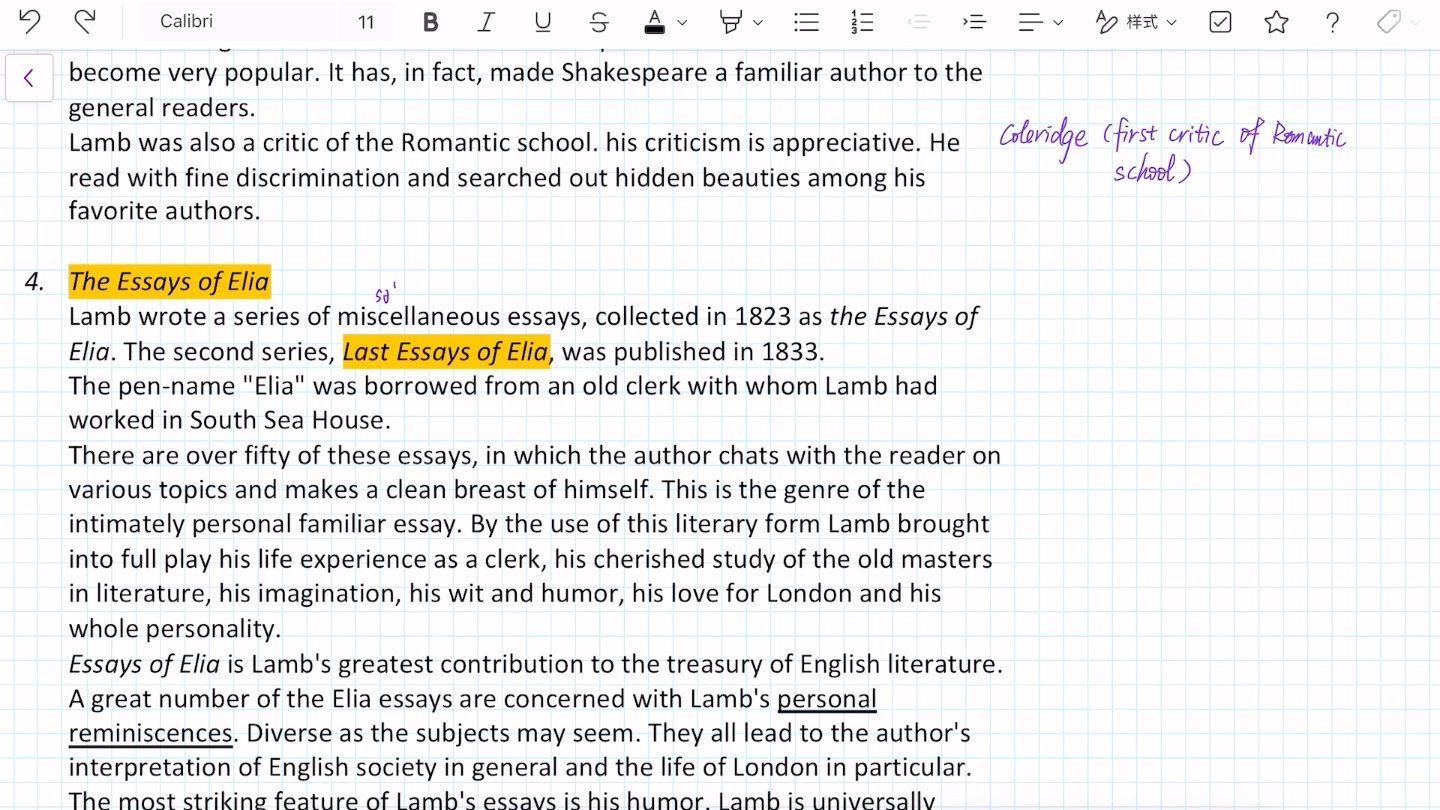
Task: Open the tags icon
Action: pyautogui.click(x=1388, y=22)
